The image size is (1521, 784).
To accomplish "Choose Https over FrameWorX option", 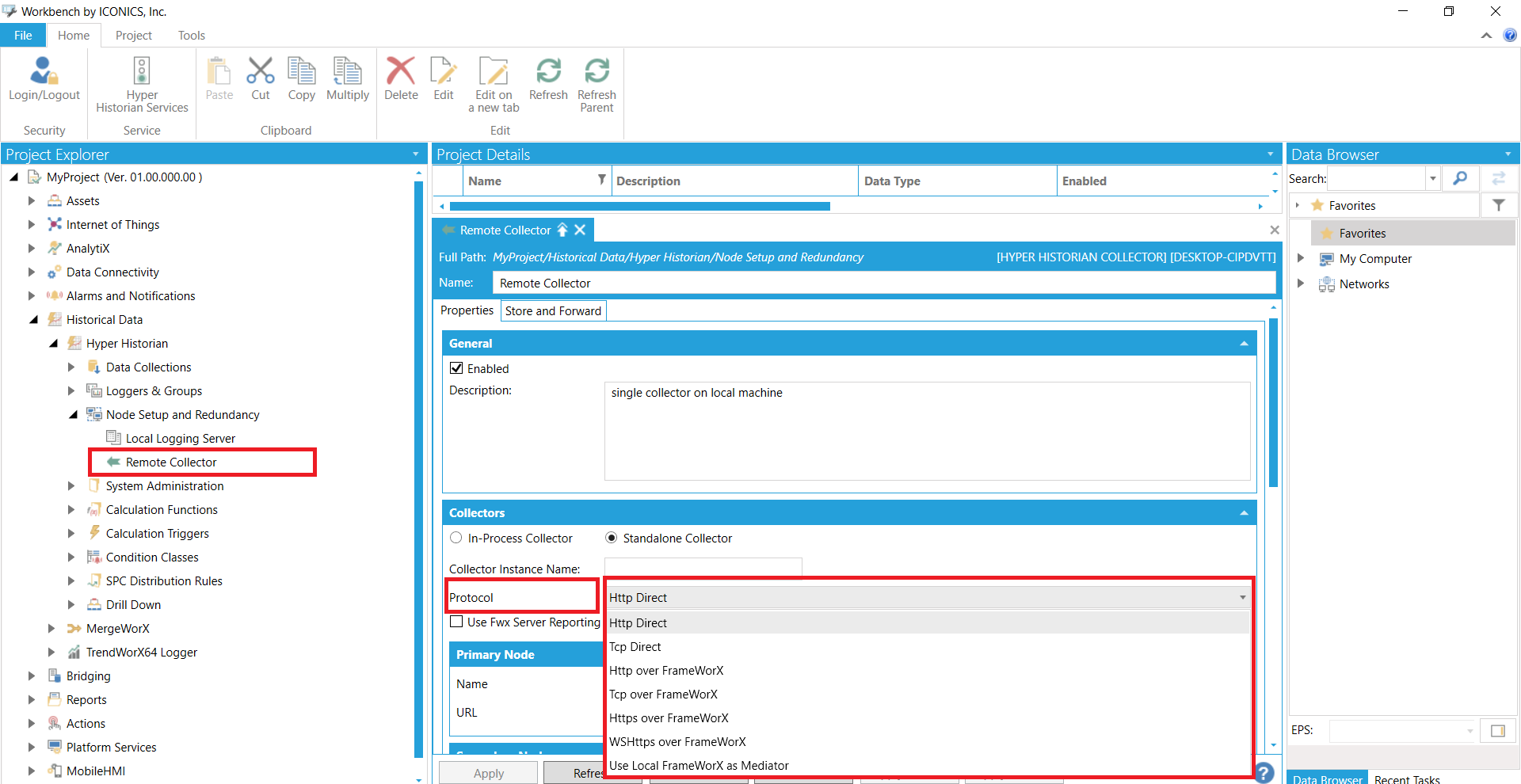I will (x=928, y=718).
